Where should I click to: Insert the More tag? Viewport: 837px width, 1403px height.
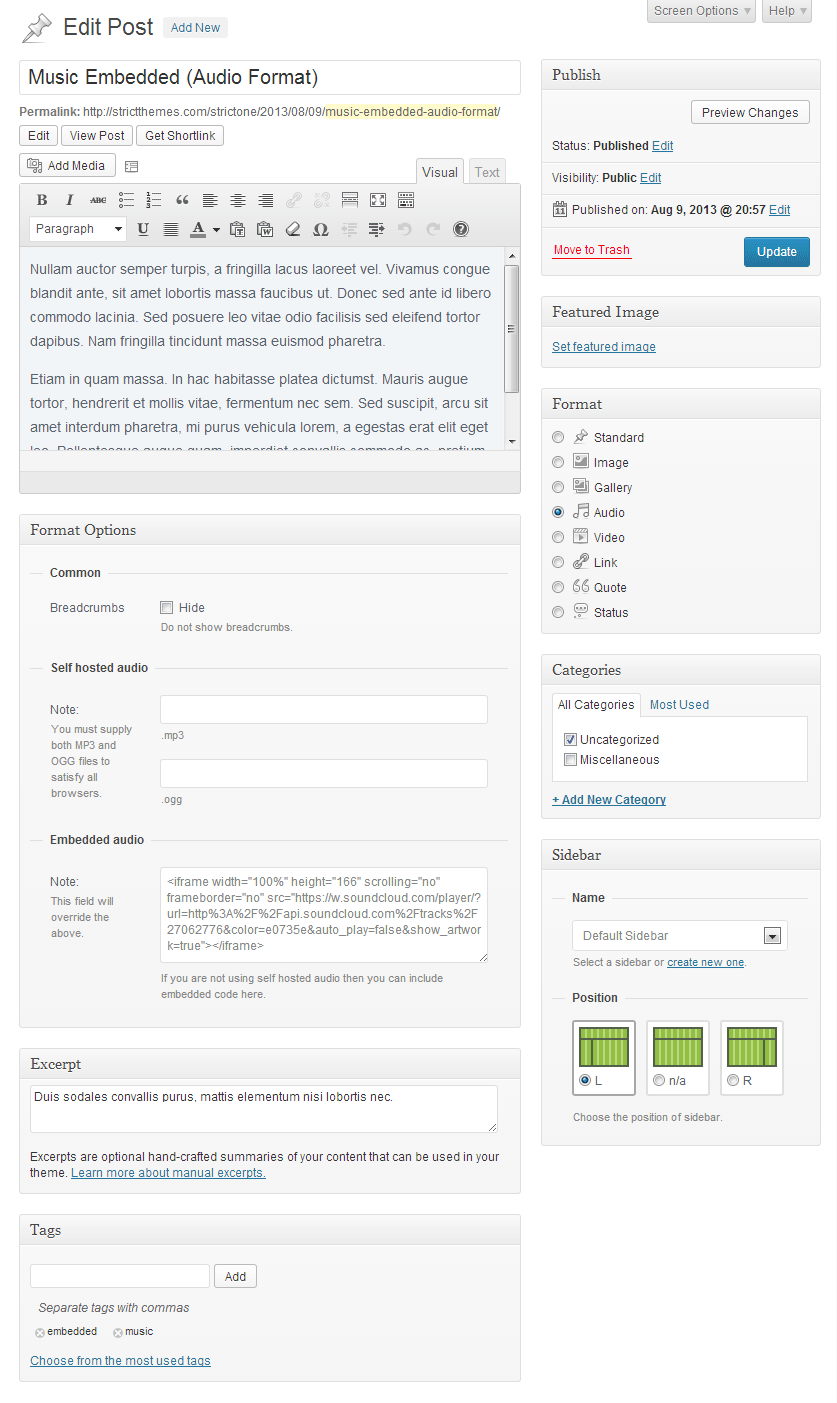tap(350, 200)
